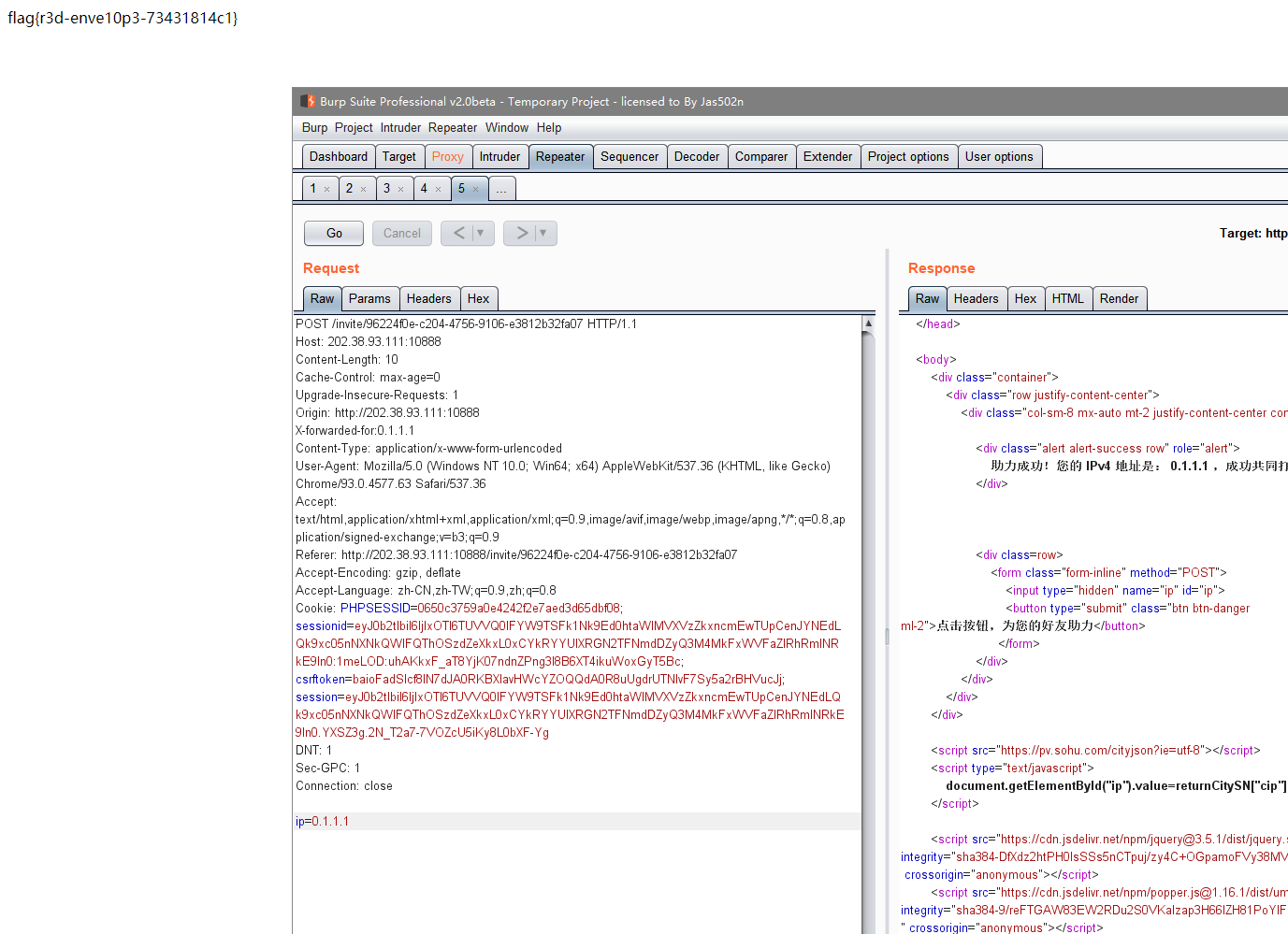Switch to the Response HTML tab

(x=1068, y=298)
